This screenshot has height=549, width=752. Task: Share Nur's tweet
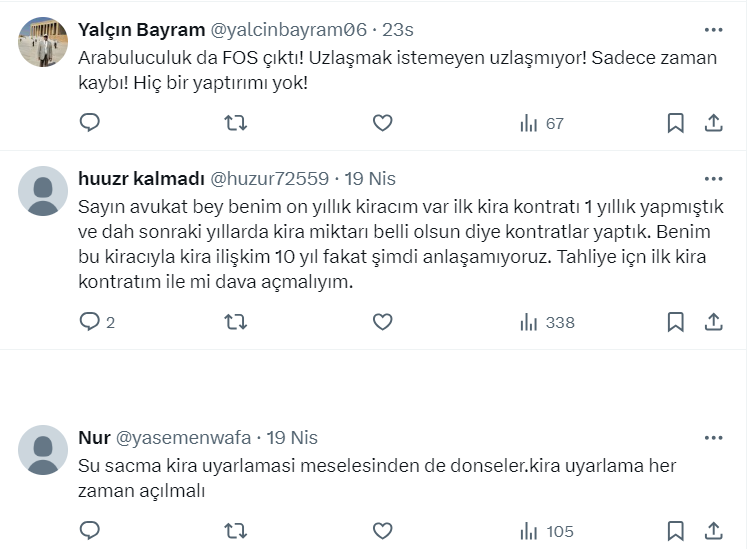pyautogui.click(x=714, y=531)
